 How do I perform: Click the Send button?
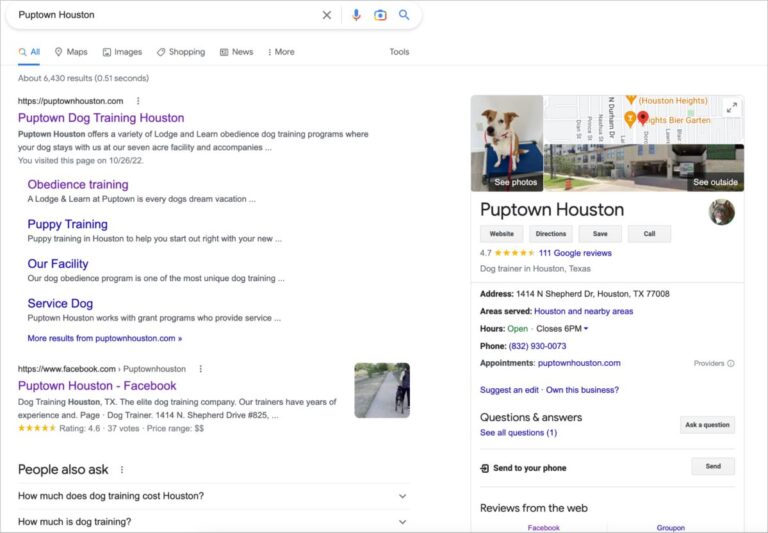[x=713, y=466]
